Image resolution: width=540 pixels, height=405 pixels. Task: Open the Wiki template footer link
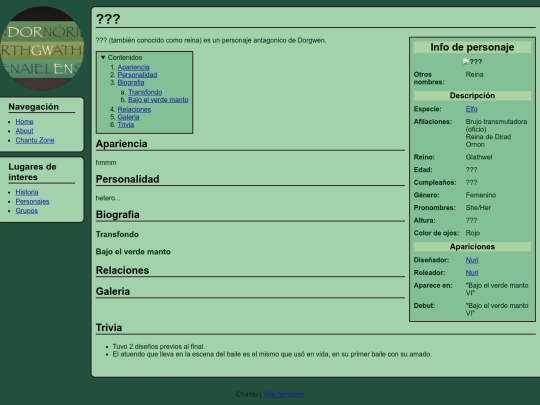coord(283,394)
